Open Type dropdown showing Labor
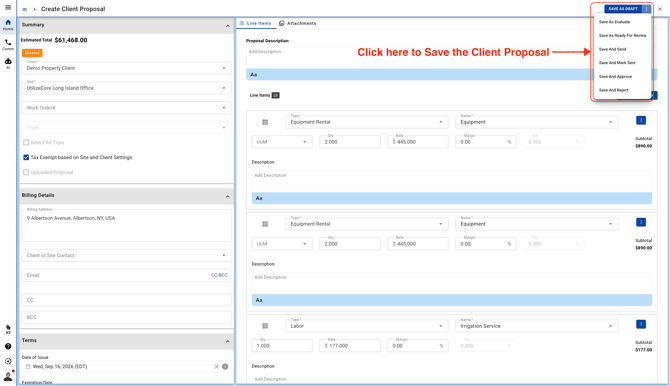The height and width of the screenshot is (386, 670). tap(367, 326)
